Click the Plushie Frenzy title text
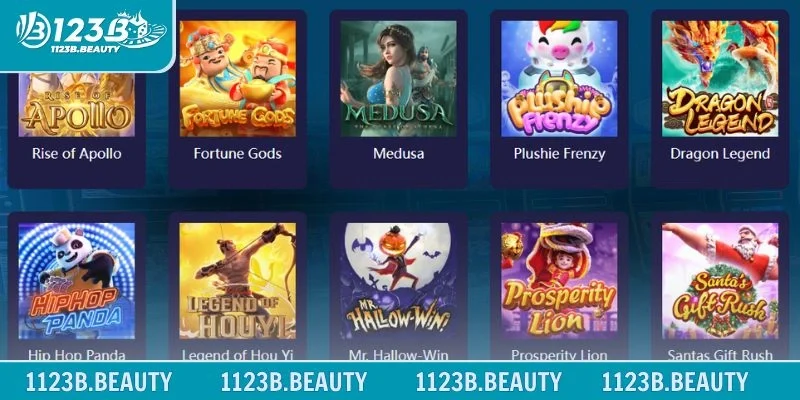This screenshot has width=800, height=400. click(x=559, y=154)
